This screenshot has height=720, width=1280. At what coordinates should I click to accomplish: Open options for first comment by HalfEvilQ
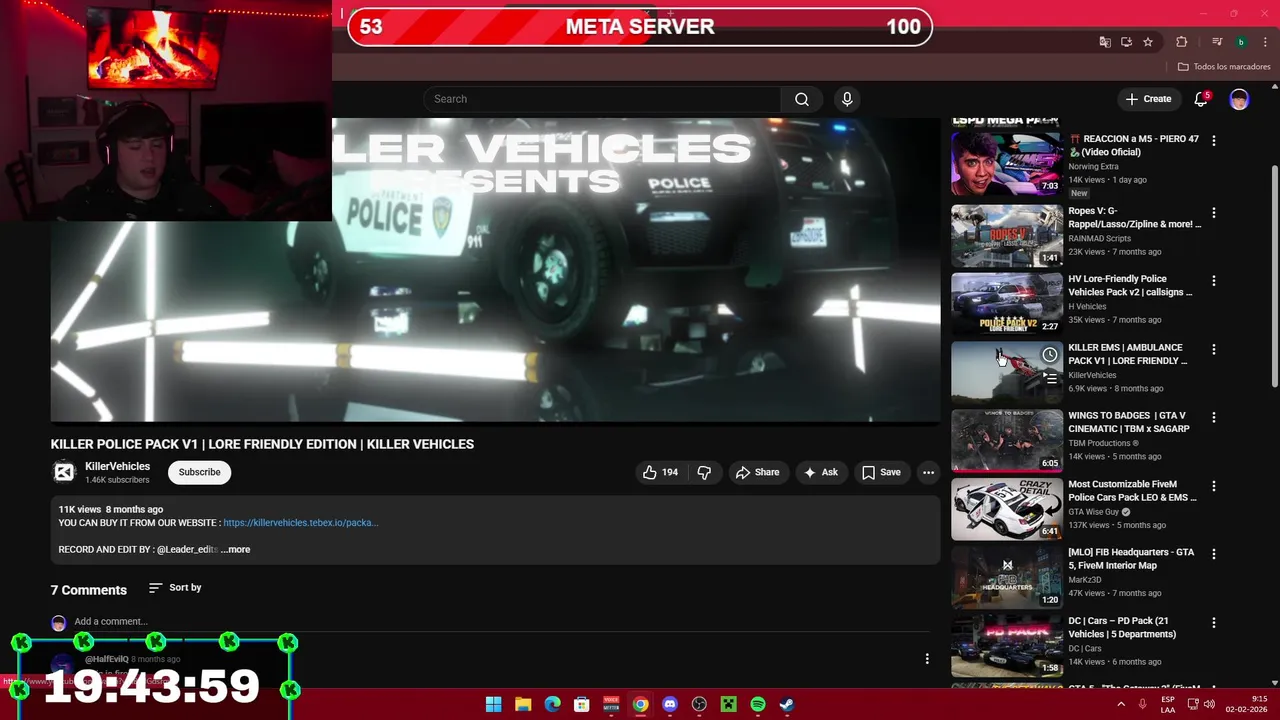(927, 659)
